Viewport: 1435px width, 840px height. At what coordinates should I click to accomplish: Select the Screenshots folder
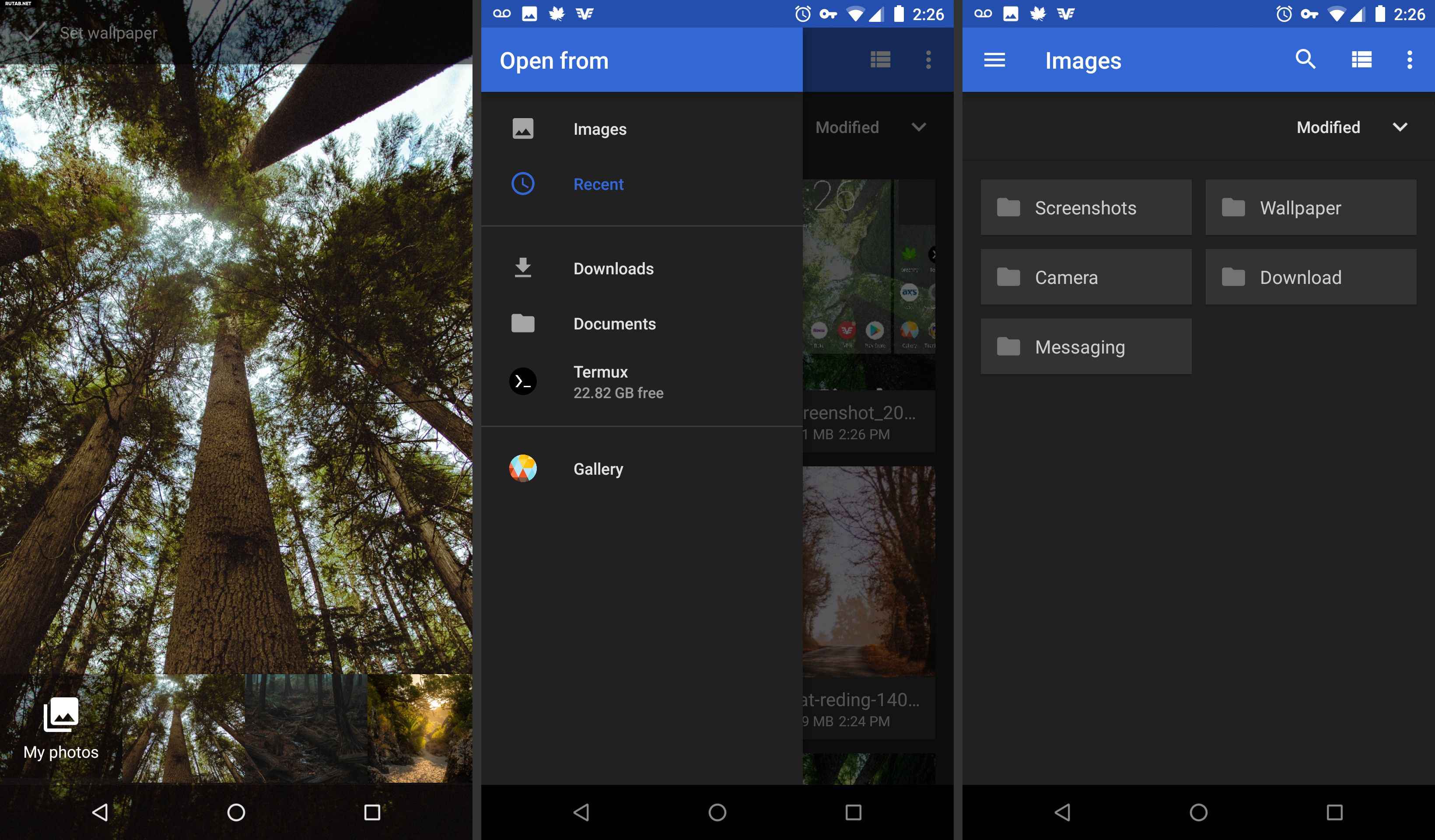(x=1085, y=207)
